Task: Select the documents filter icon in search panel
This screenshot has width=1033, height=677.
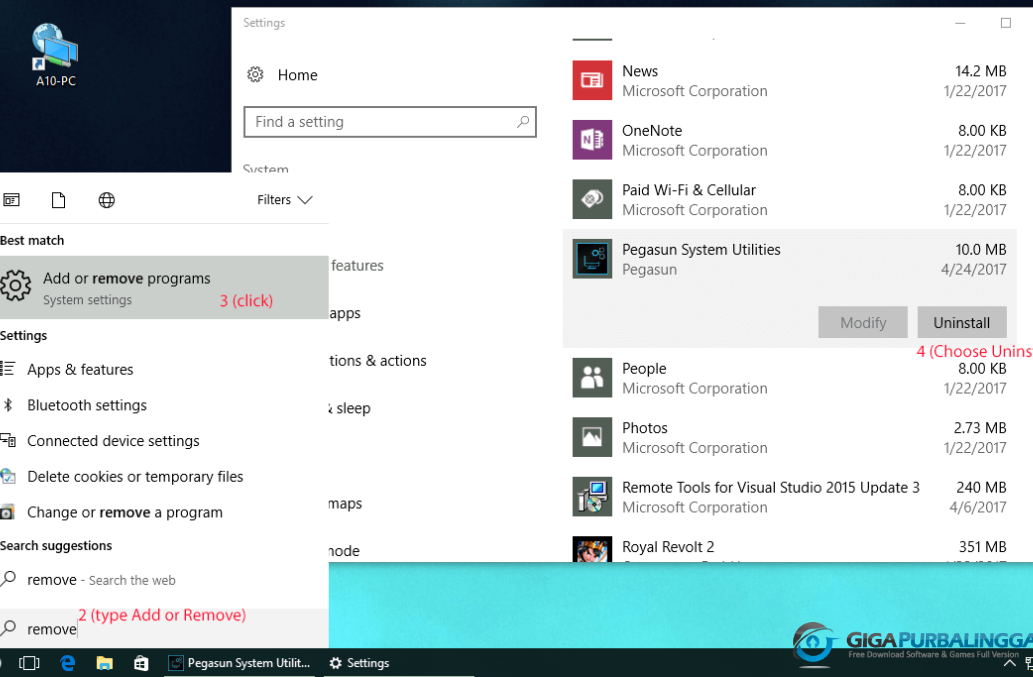Action: click(x=59, y=200)
